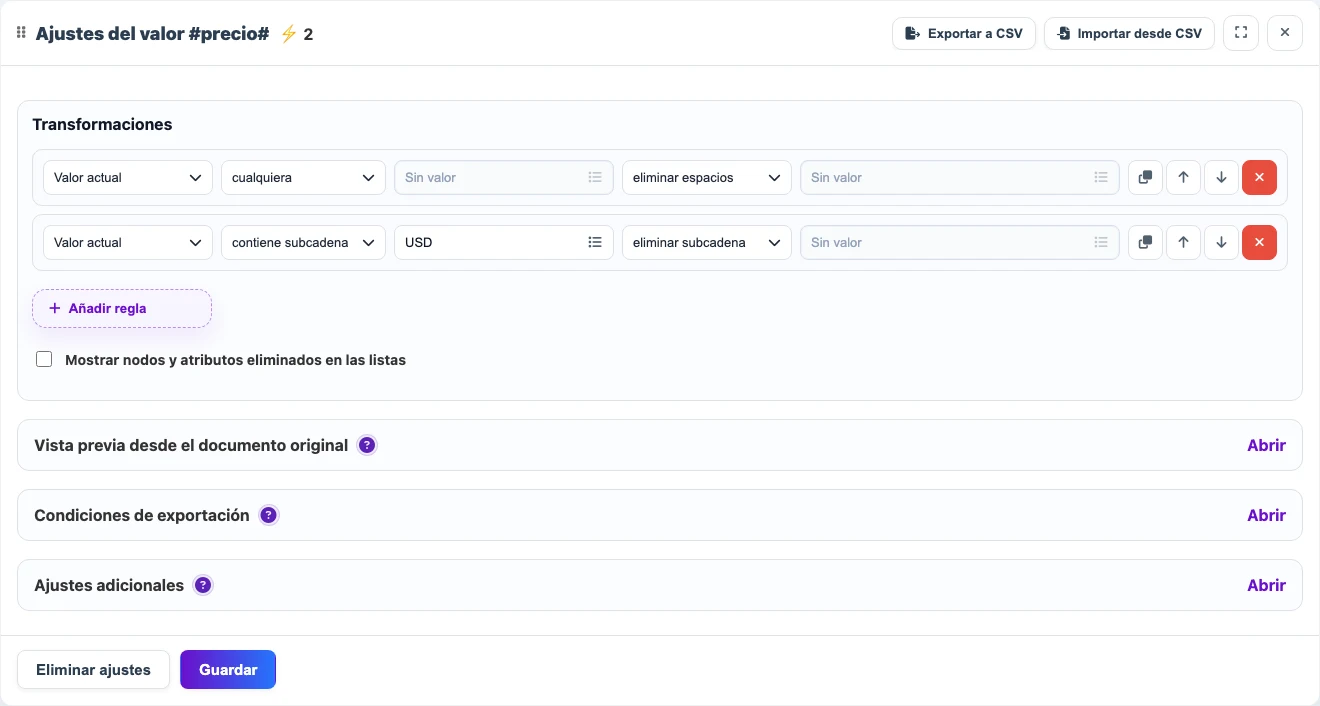Close the Ajustes del valor dialog

tap(1285, 33)
